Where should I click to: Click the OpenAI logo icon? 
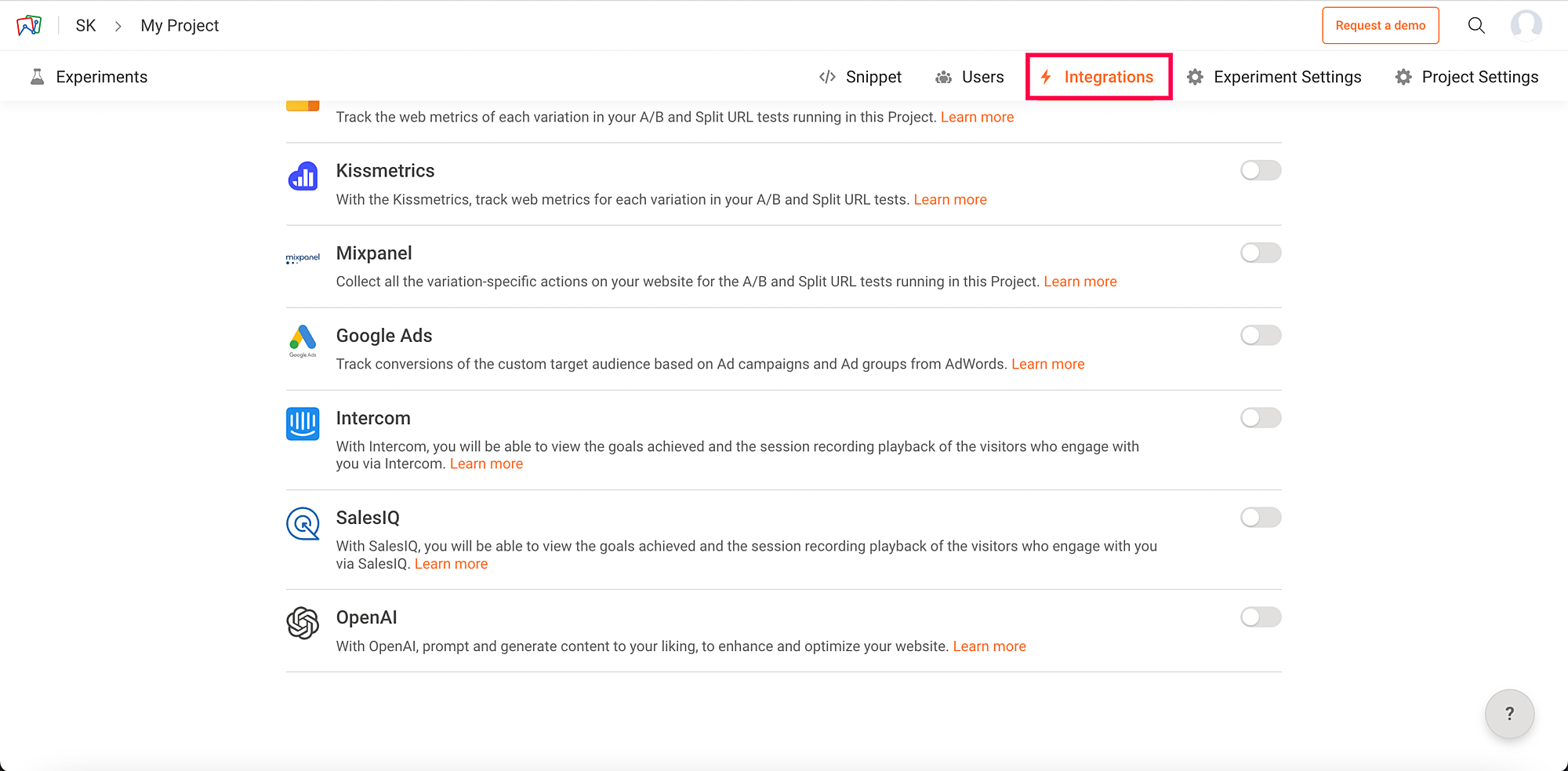pos(303,623)
